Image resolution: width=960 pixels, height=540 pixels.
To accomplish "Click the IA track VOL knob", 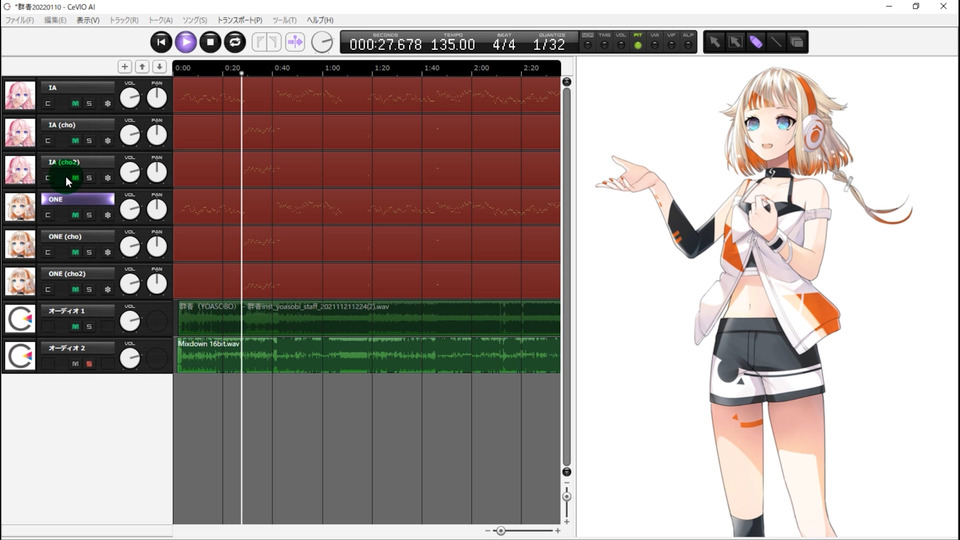I will [130, 97].
